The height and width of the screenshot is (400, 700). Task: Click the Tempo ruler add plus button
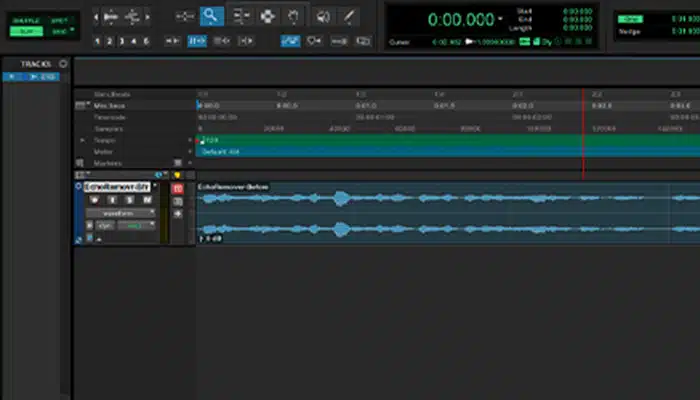[190, 140]
